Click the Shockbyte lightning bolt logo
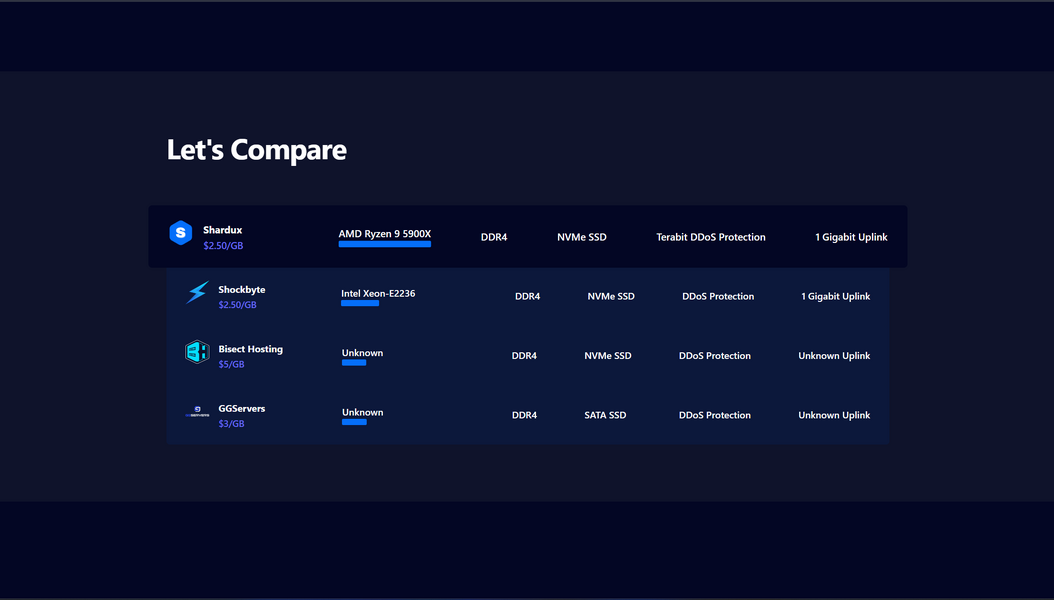The image size is (1054, 600). [197, 292]
